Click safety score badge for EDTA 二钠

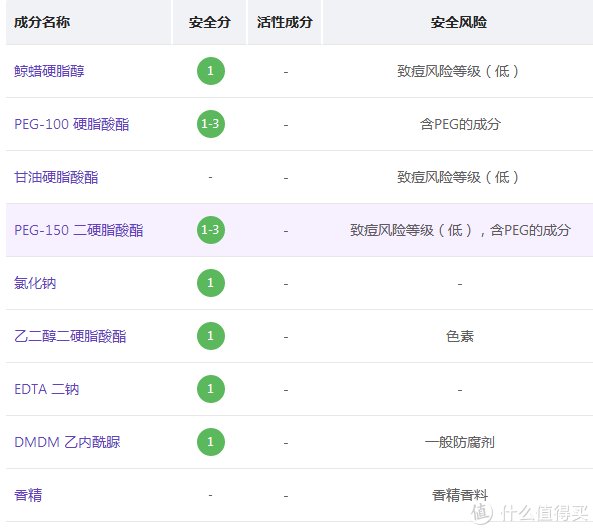click(x=211, y=389)
